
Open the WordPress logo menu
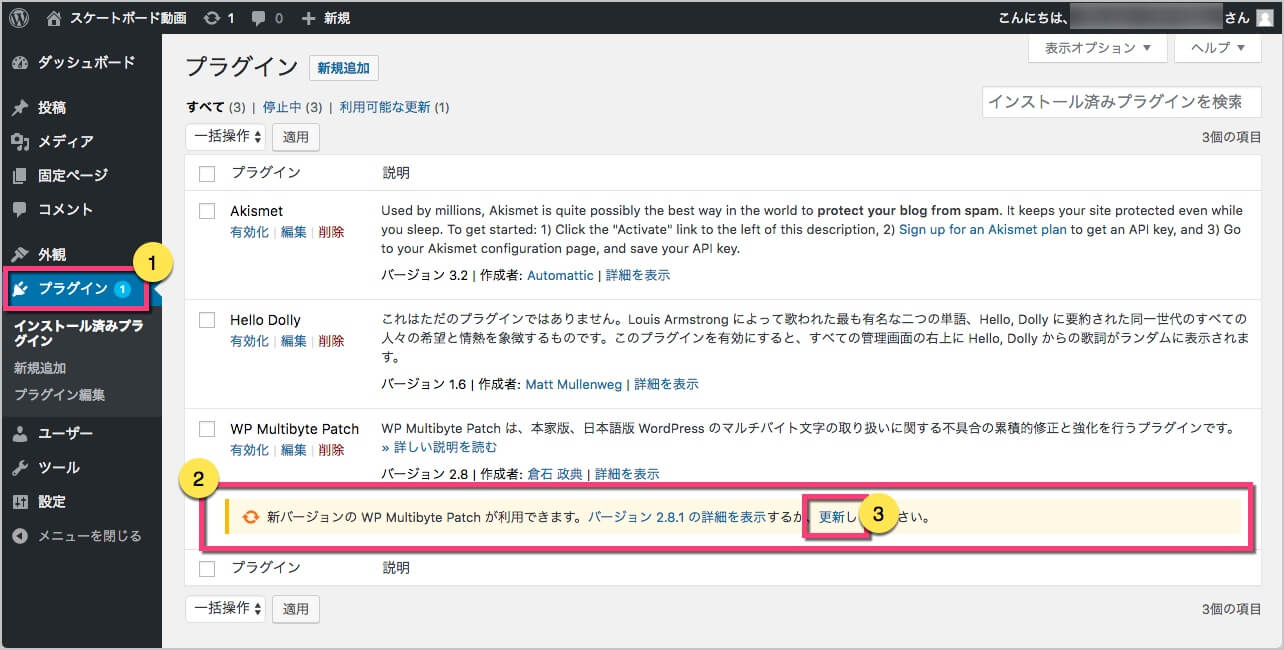point(20,17)
